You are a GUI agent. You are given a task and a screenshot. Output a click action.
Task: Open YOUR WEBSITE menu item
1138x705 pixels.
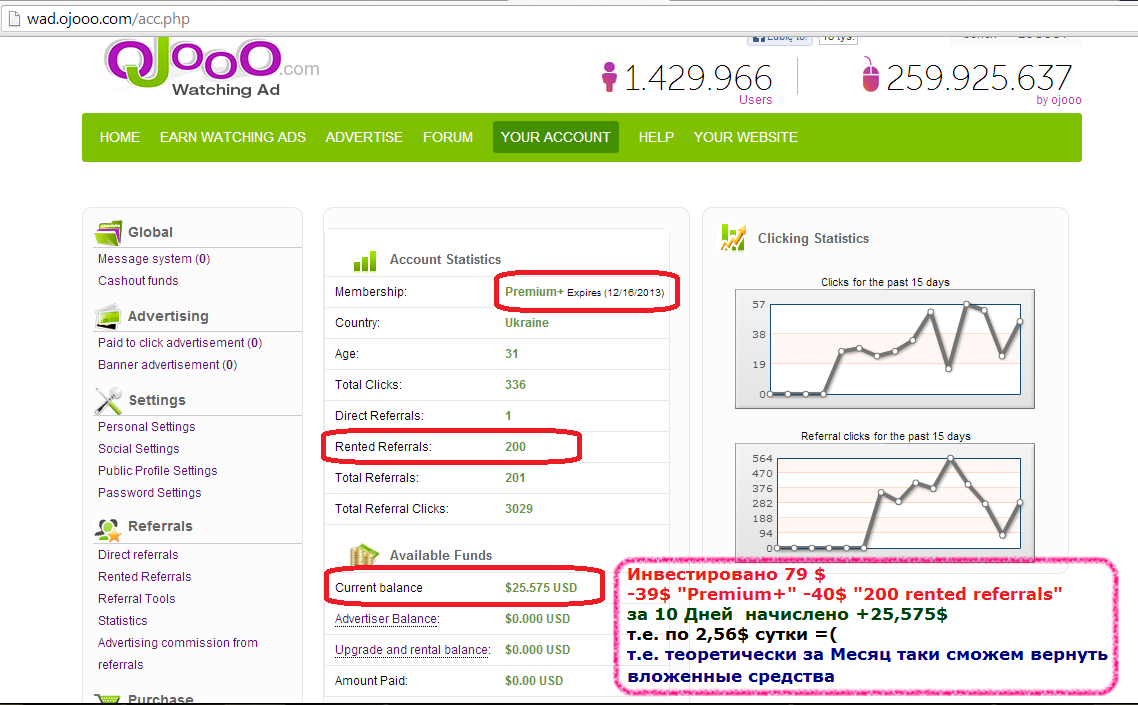tap(745, 137)
